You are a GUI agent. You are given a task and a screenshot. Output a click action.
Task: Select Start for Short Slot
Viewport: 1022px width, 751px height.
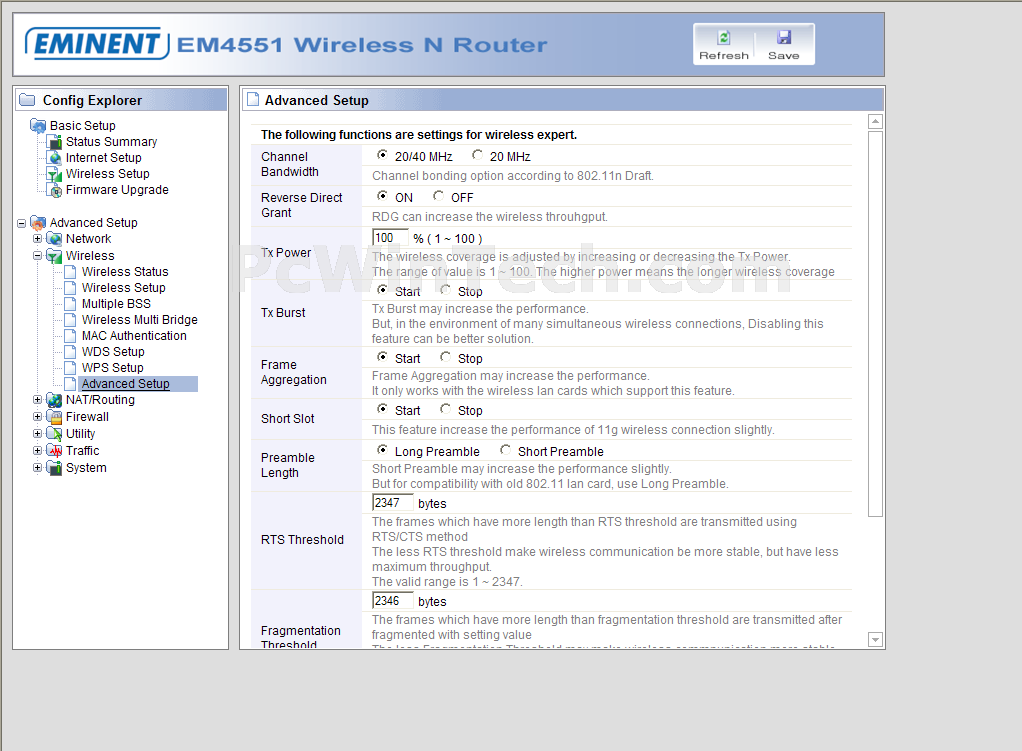[382, 409]
